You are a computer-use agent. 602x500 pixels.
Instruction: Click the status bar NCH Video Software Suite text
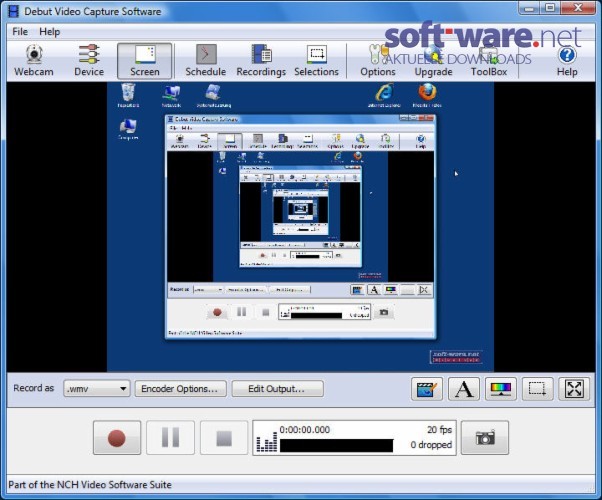point(90,485)
